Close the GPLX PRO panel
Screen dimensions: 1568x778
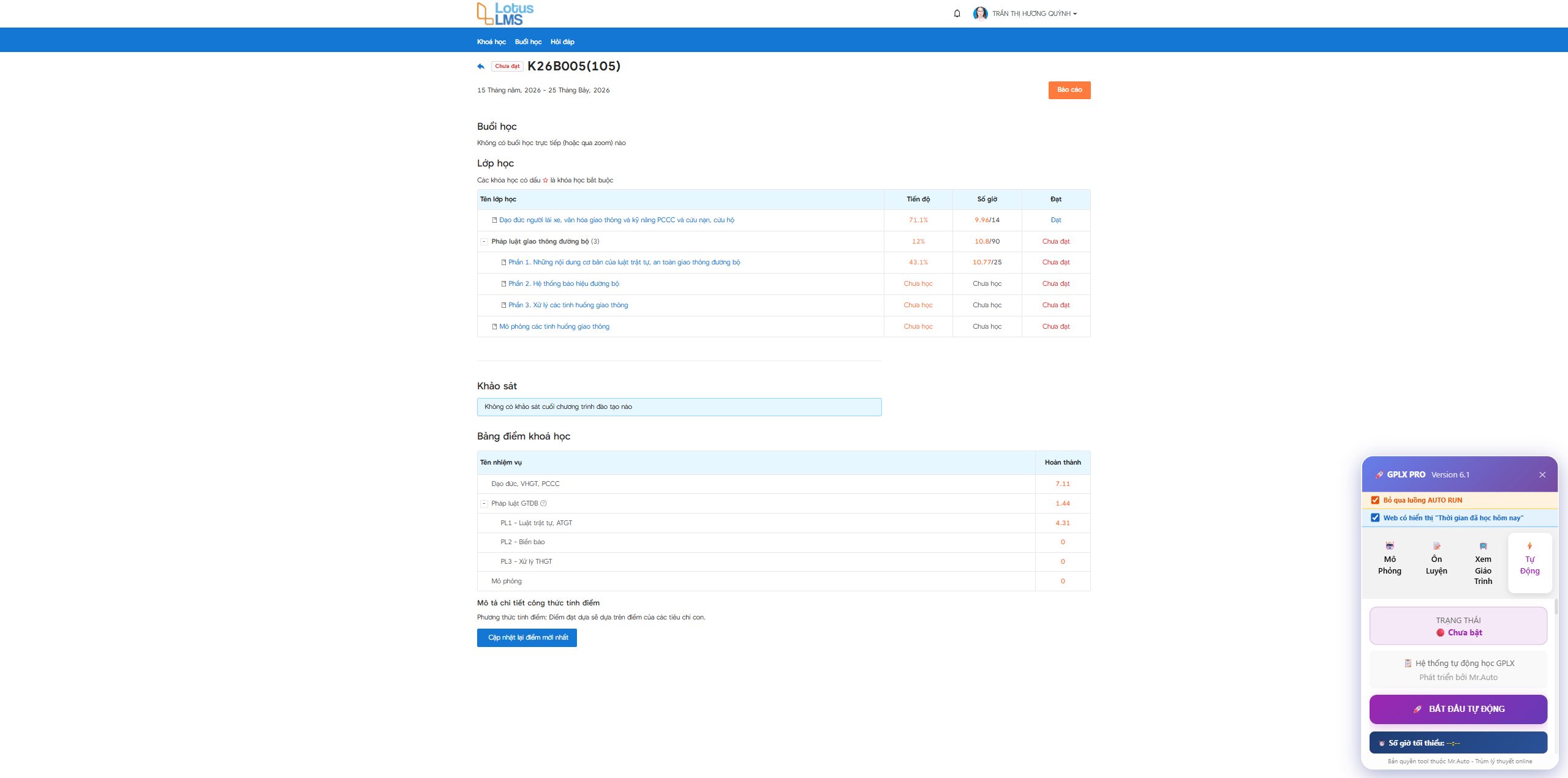coord(1542,475)
